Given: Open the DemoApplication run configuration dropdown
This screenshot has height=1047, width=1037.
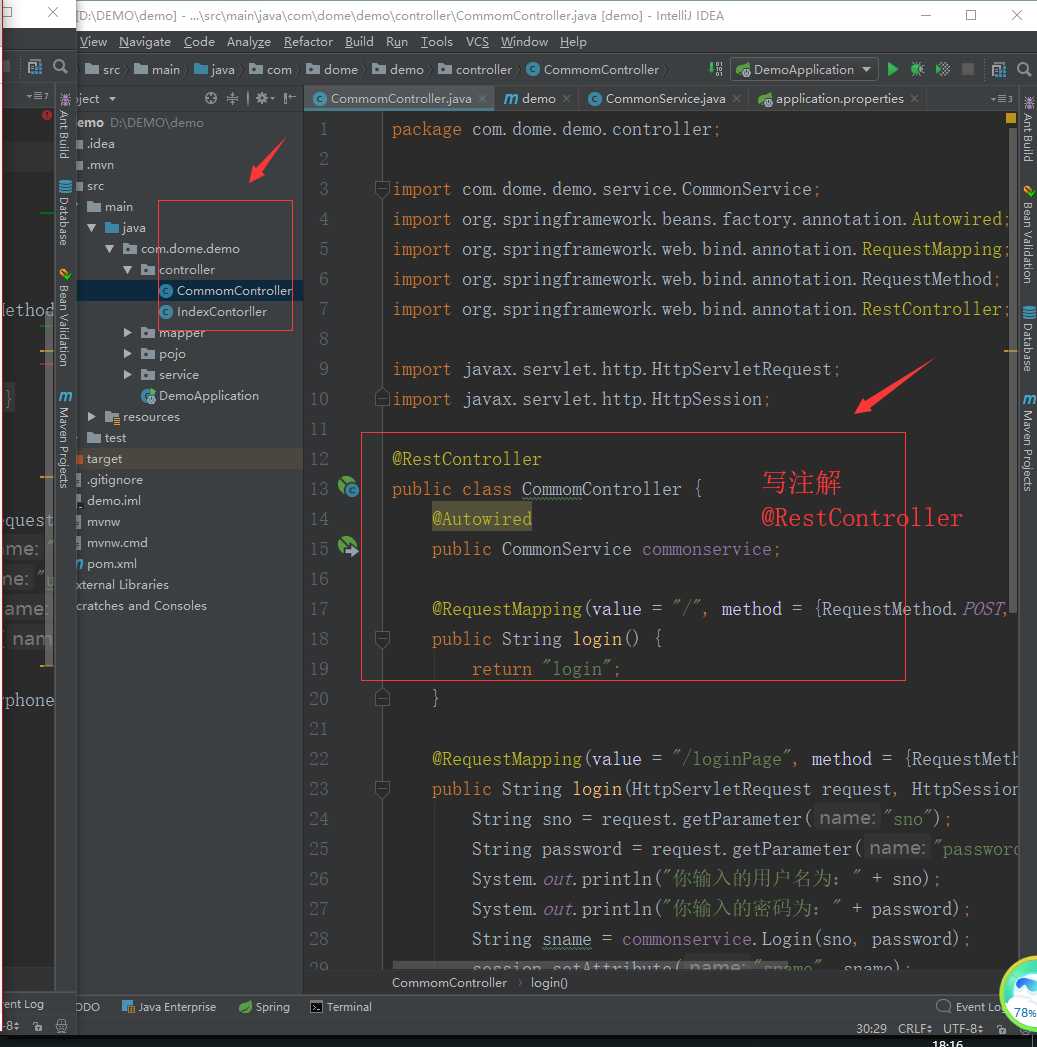Looking at the screenshot, I should tap(804, 69).
